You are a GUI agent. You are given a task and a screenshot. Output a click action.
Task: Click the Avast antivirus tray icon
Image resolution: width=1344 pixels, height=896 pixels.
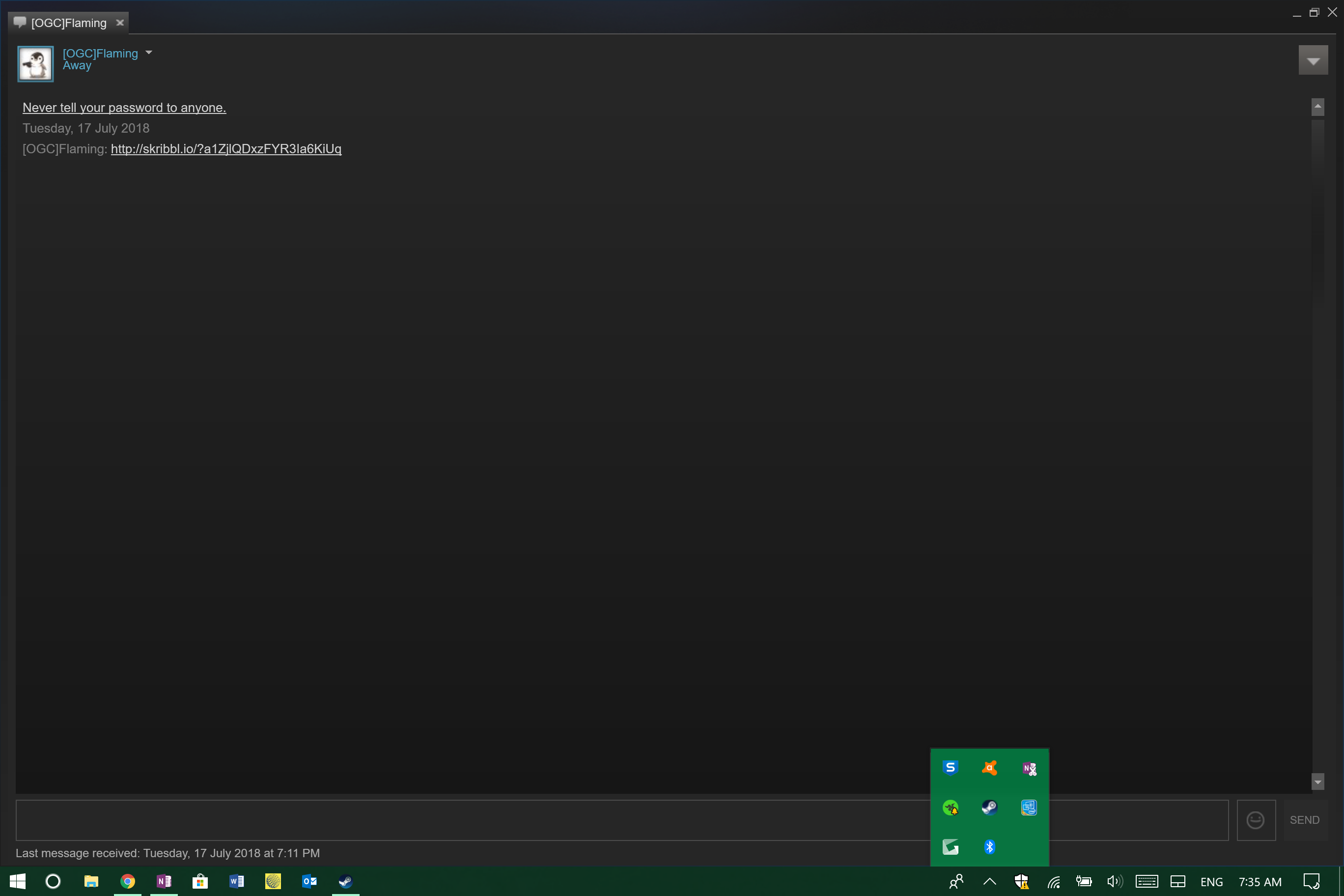pyautogui.click(x=989, y=768)
